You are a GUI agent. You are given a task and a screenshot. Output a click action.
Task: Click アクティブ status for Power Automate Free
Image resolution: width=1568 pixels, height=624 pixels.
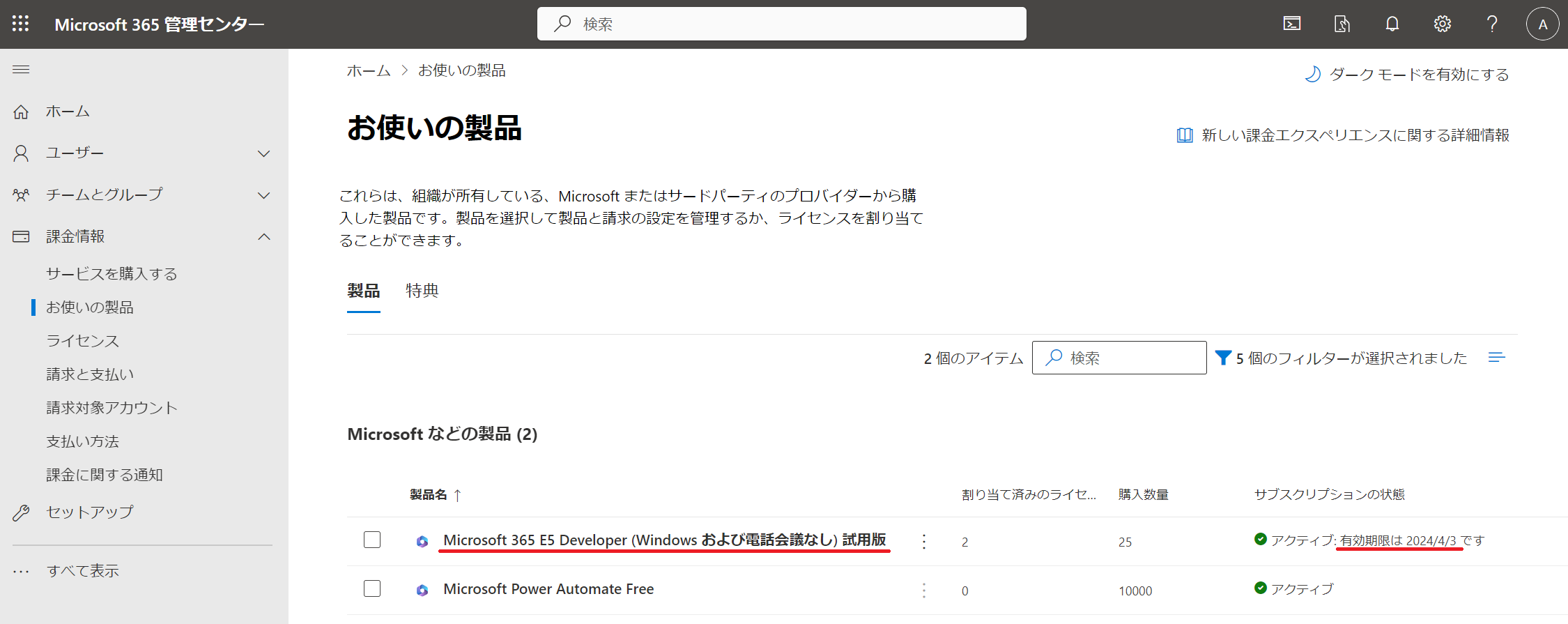1302,589
